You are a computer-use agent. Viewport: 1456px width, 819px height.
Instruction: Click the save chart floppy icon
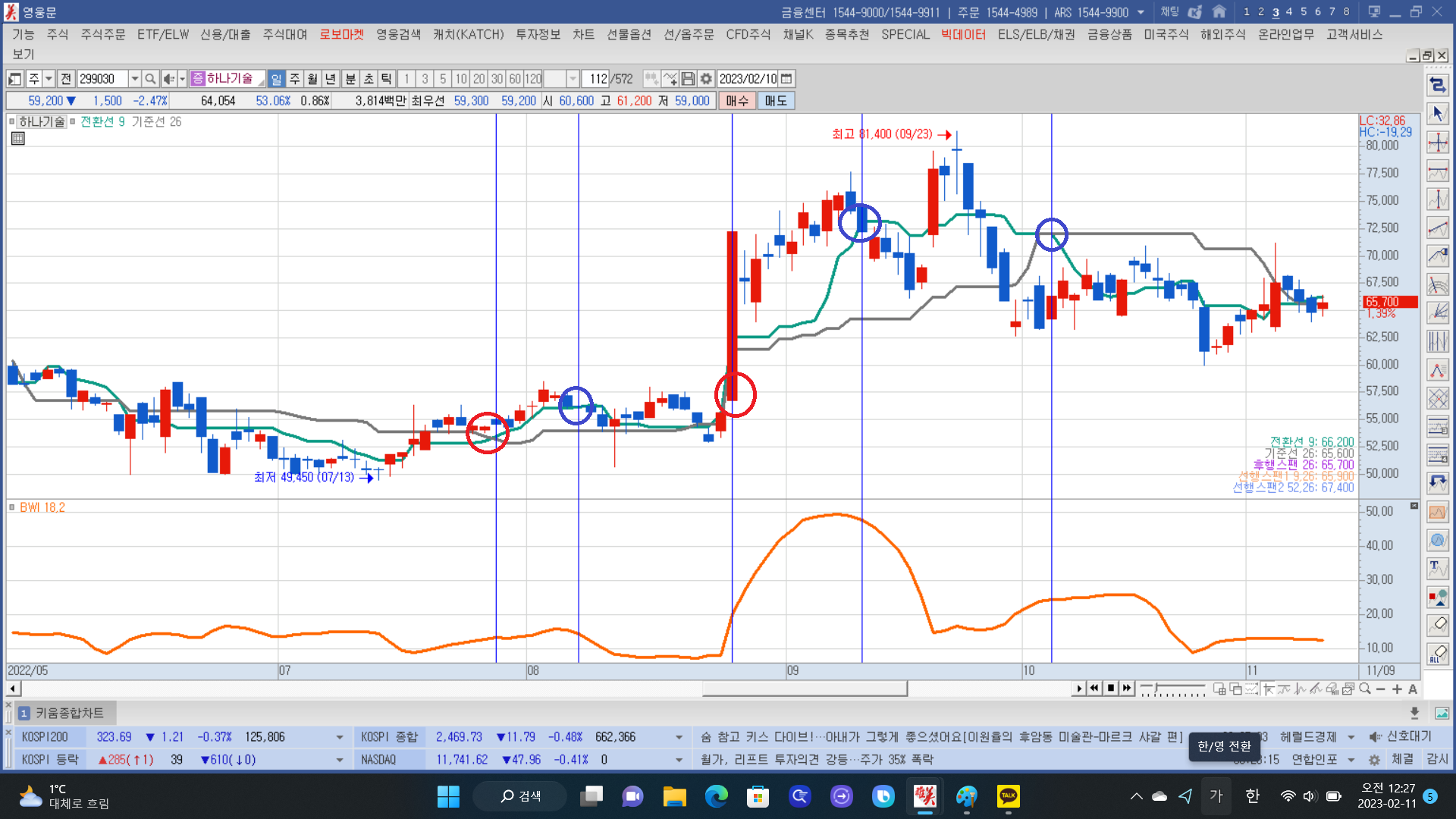pyautogui.click(x=688, y=79)
